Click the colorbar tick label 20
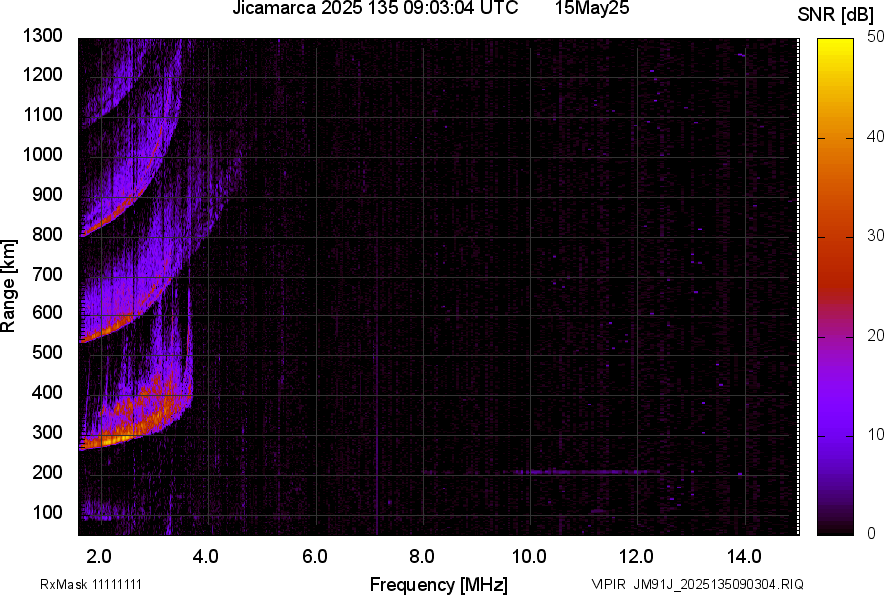The height and width of the screenshot is (595, 884). 876,335
